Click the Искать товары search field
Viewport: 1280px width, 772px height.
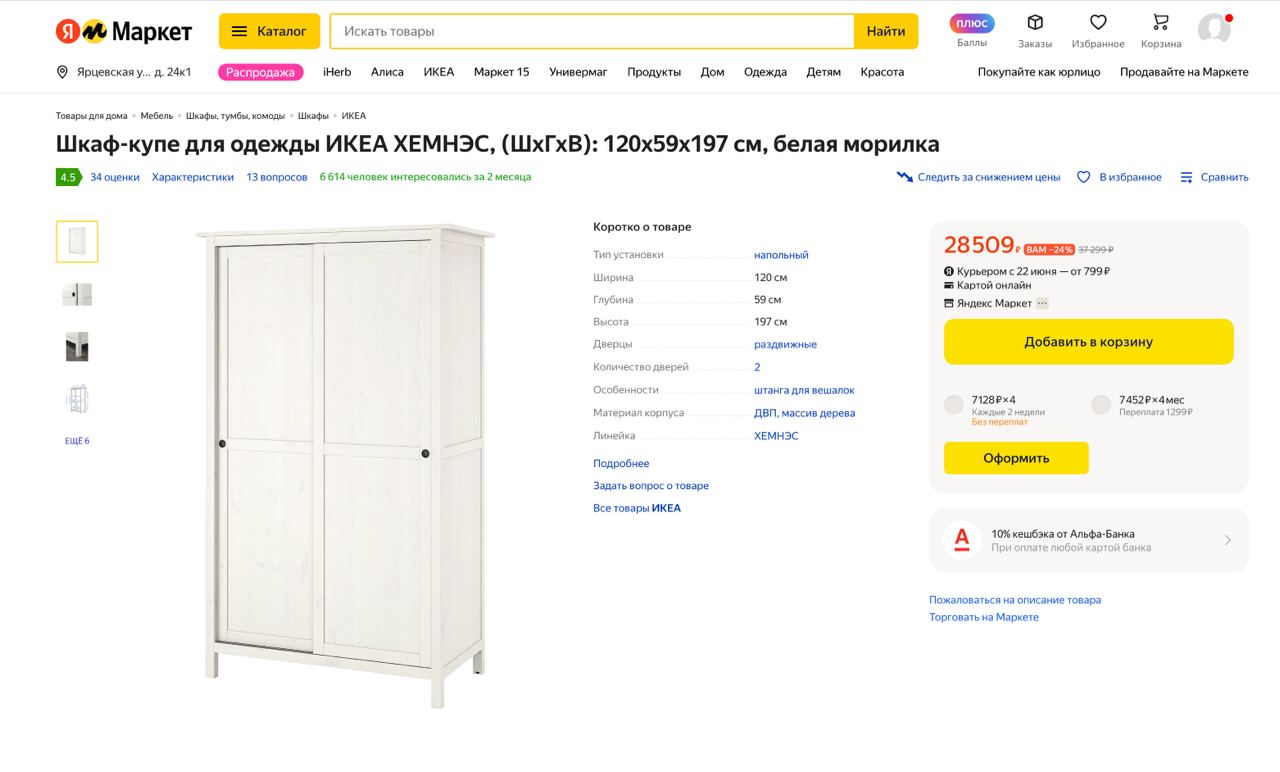592,31
